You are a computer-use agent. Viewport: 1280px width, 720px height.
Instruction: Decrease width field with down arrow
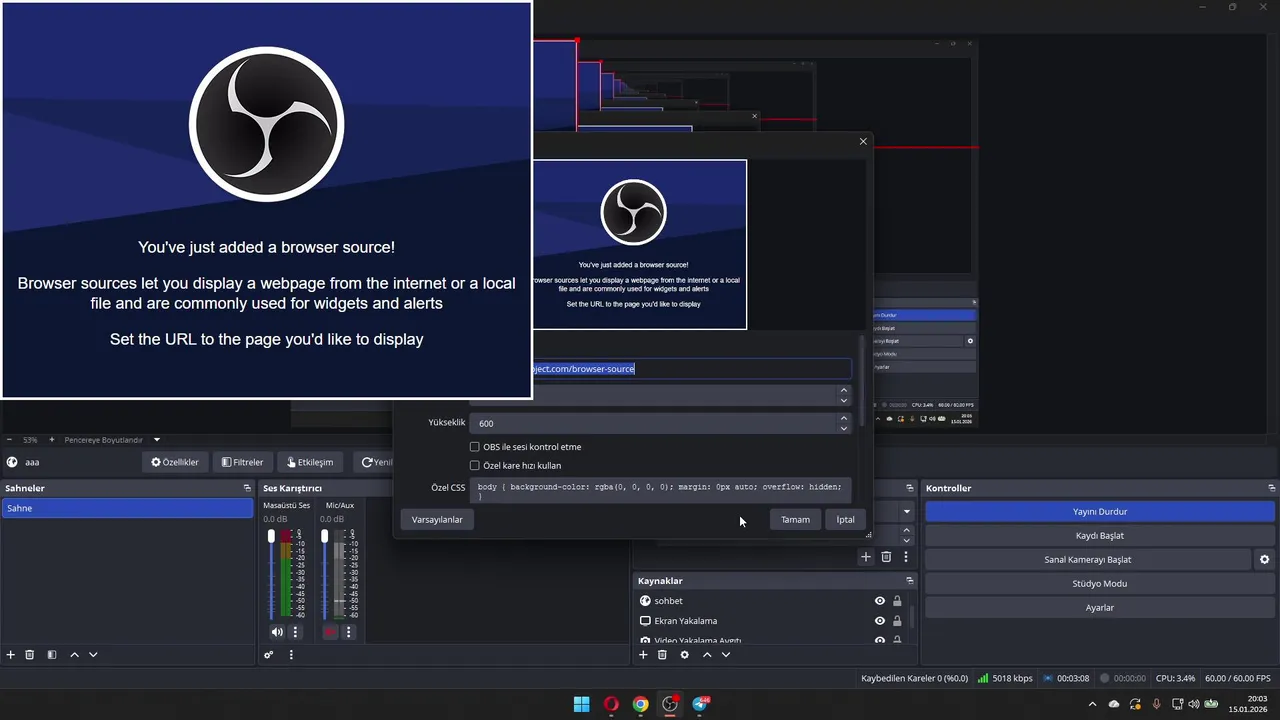(844, 401)
